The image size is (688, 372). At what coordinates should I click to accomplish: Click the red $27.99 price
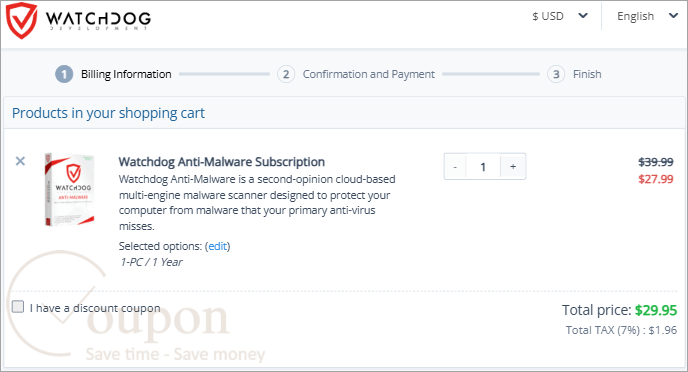(656, 179)
